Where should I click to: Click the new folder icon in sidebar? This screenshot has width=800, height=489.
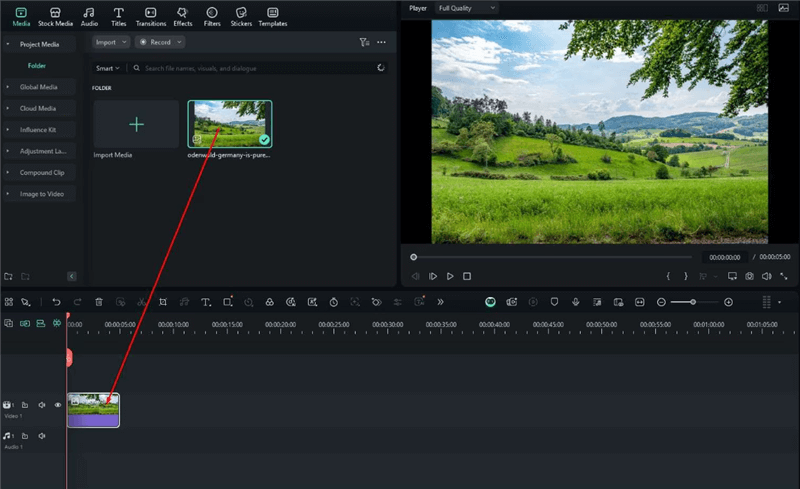pos(9,277)
